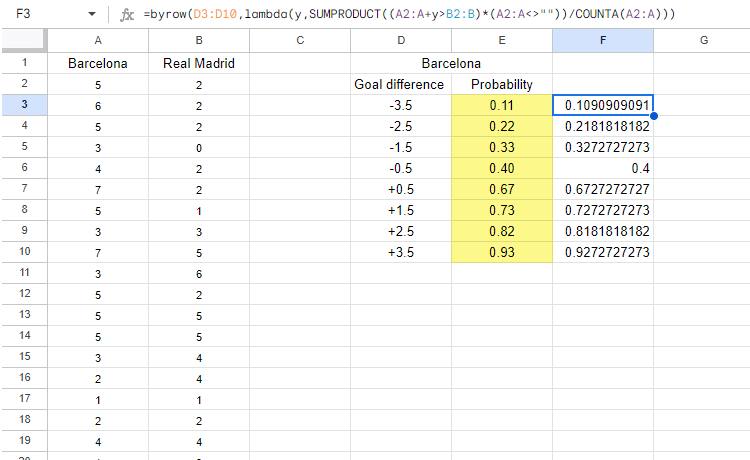Select cell showing 0.2181818182
Screen dimensions: 750x460
603,126
